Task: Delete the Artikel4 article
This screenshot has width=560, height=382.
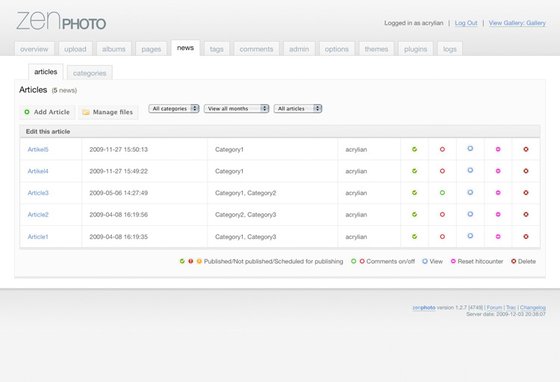Action: click(x=526, y=171)
